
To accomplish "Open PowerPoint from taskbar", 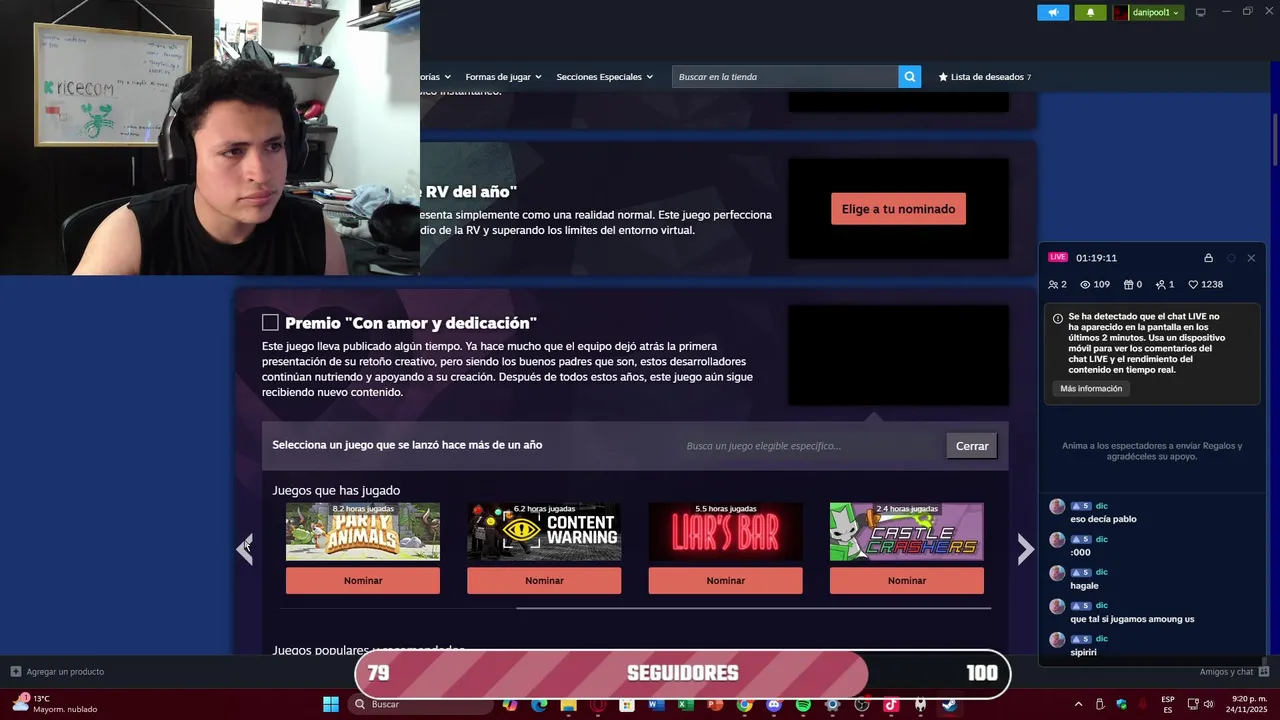I will click(715, 704).
